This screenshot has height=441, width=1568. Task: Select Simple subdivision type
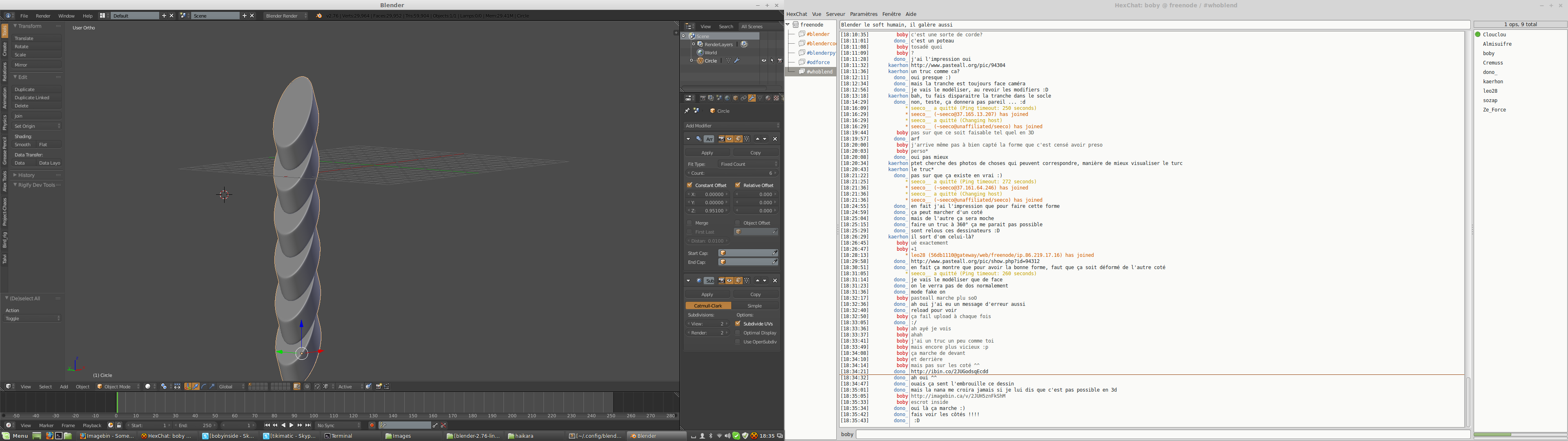click(755, 306)
